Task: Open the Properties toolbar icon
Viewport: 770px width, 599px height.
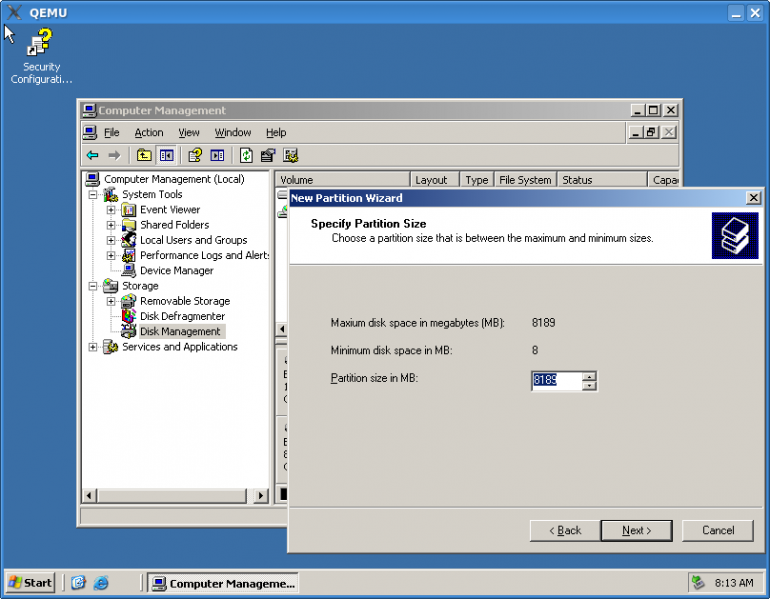Action: click(267, 155)
